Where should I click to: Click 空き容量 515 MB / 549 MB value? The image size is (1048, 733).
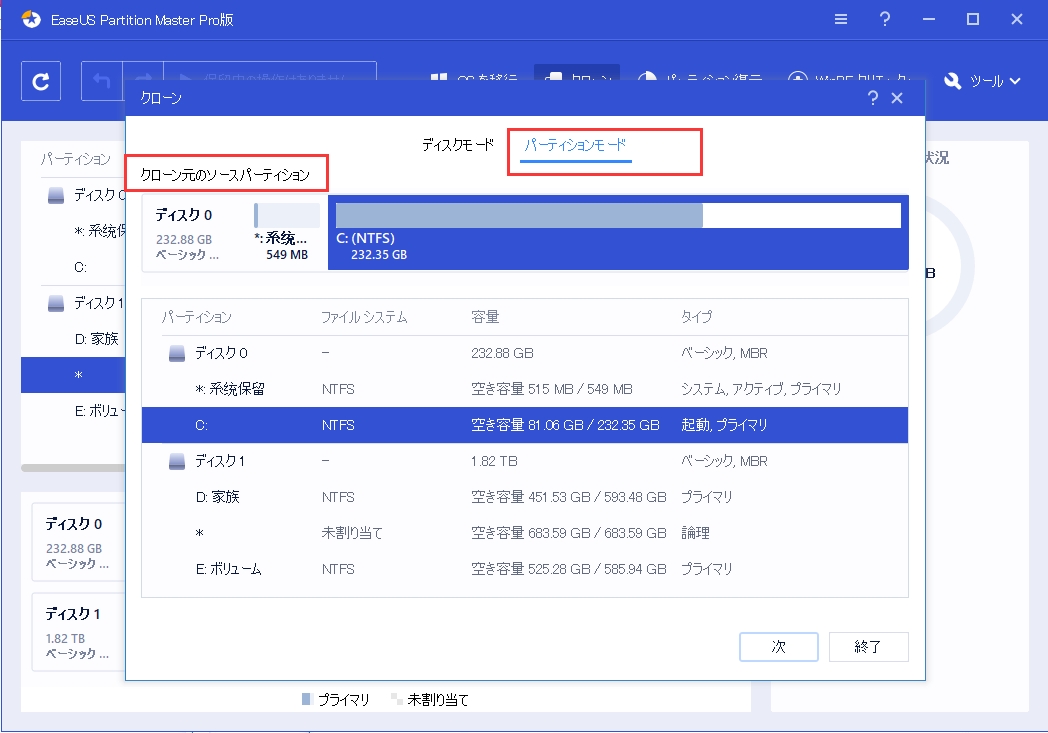pos(551,389)
